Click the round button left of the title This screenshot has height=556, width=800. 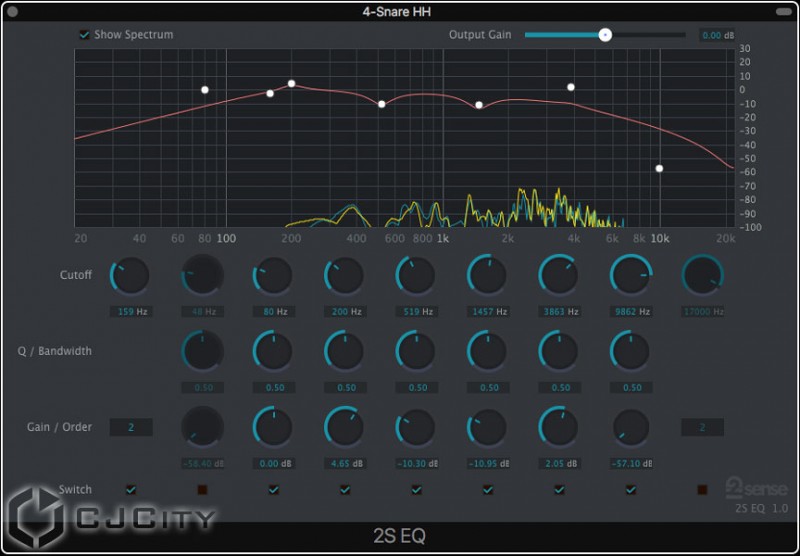pos(12,12)
